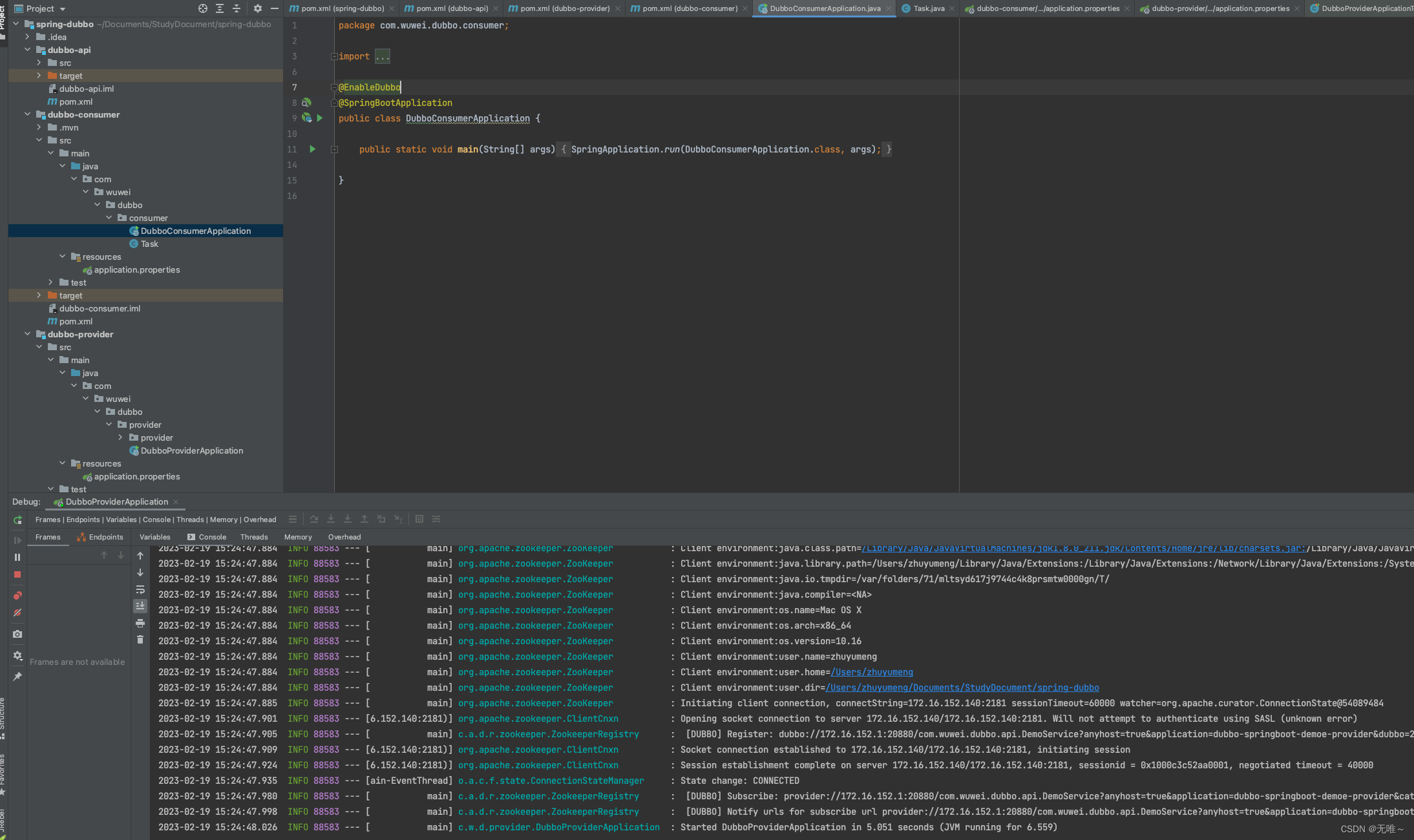Open Project panel settings gear
Image resolution: width=1414 pixels, height=840 pixels.
click(x=258, y=8)
